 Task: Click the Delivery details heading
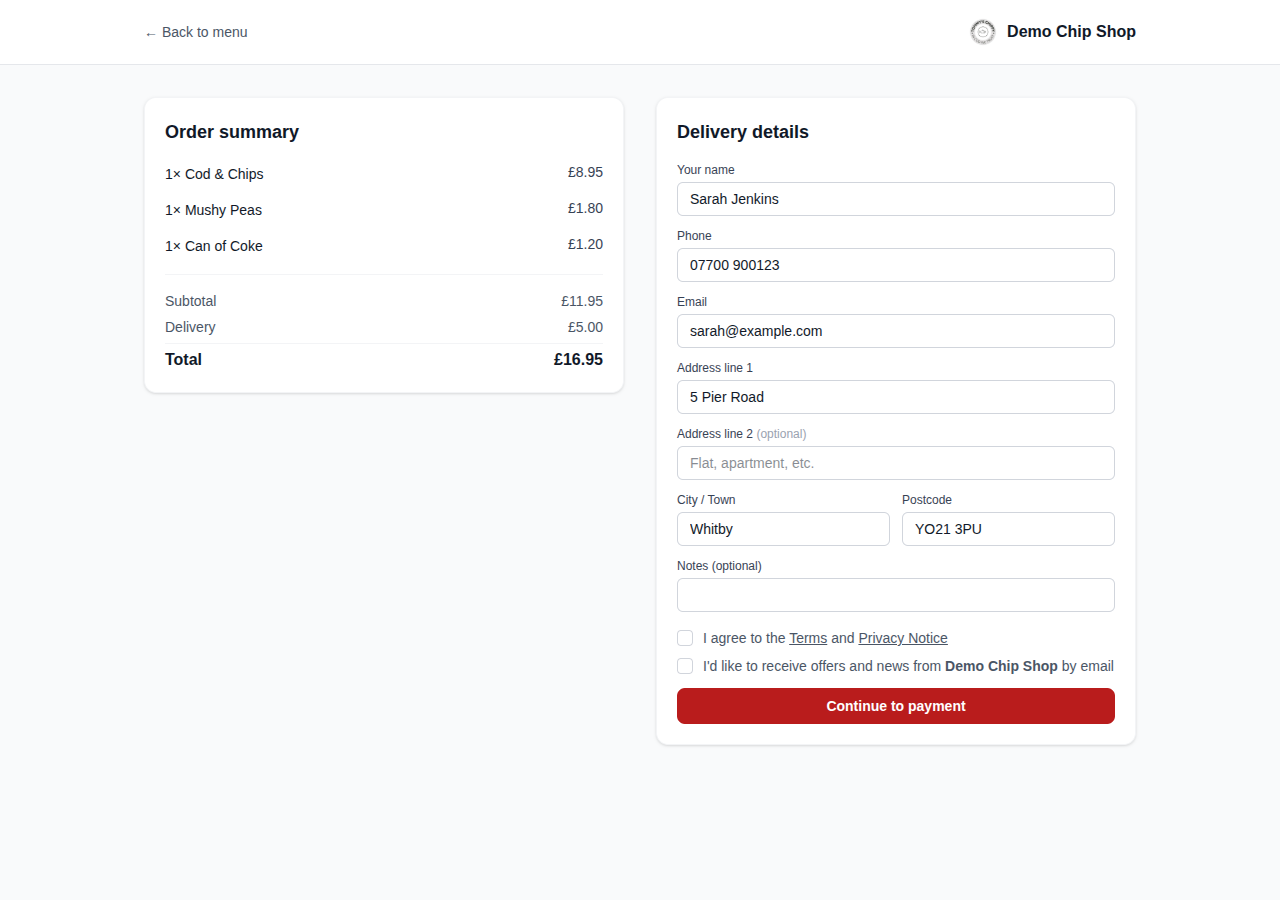743,132
